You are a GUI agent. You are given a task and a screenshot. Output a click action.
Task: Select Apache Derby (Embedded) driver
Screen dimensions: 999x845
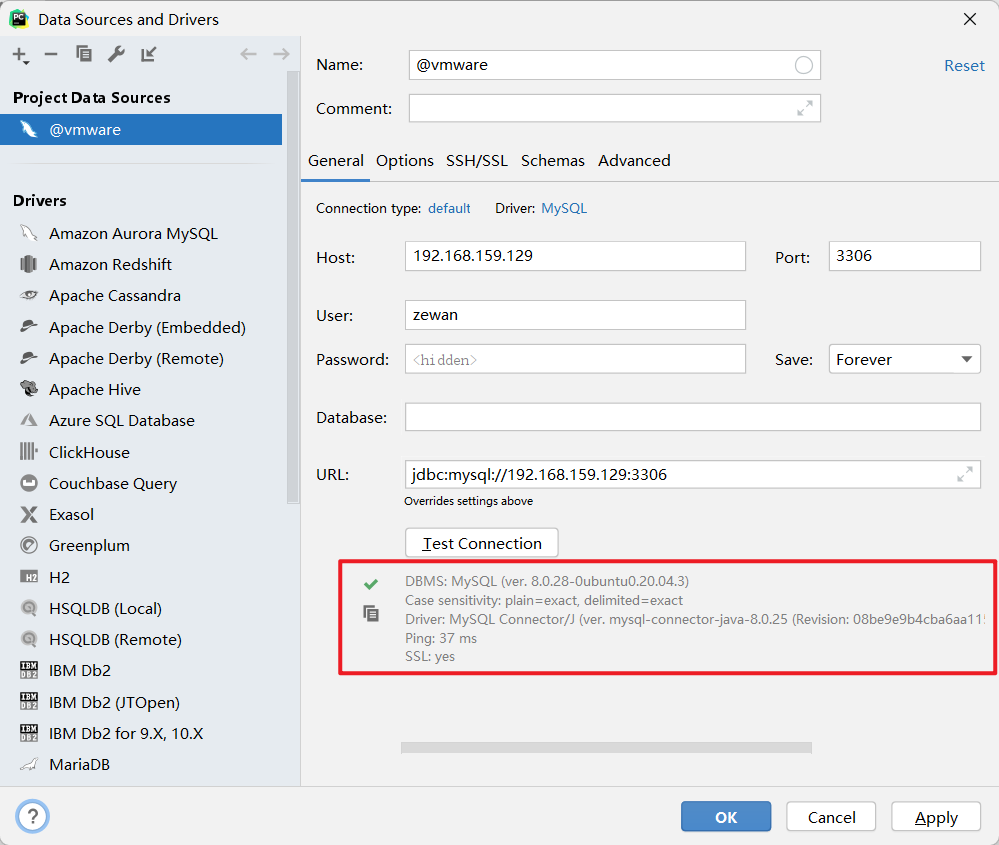point(147,327)
